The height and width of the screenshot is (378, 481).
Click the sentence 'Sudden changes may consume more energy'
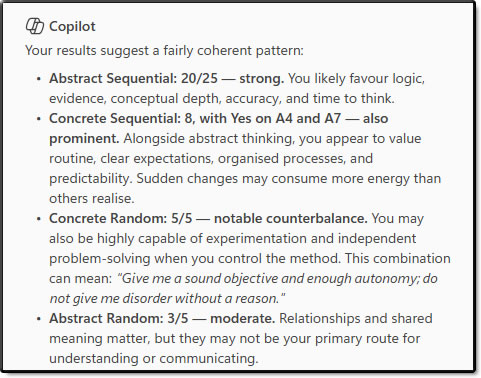click(275, 179)
